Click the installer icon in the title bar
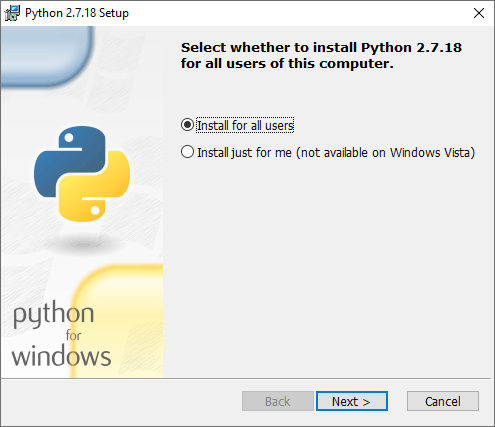This screenshot has width=495, height=427. [12, 13]
